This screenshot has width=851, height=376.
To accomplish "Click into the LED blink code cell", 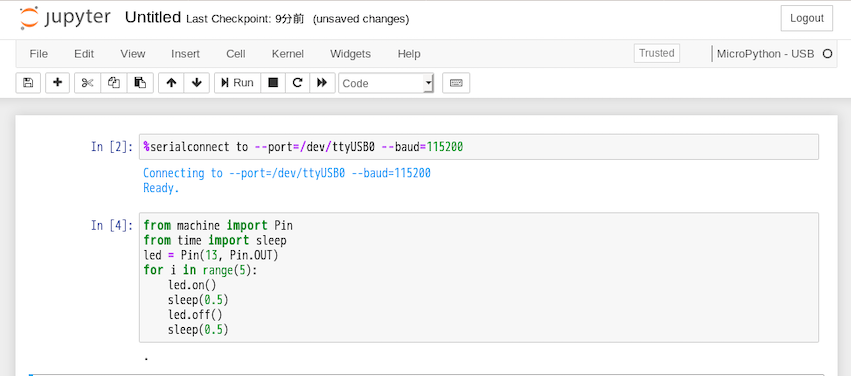I will (479, 277).
